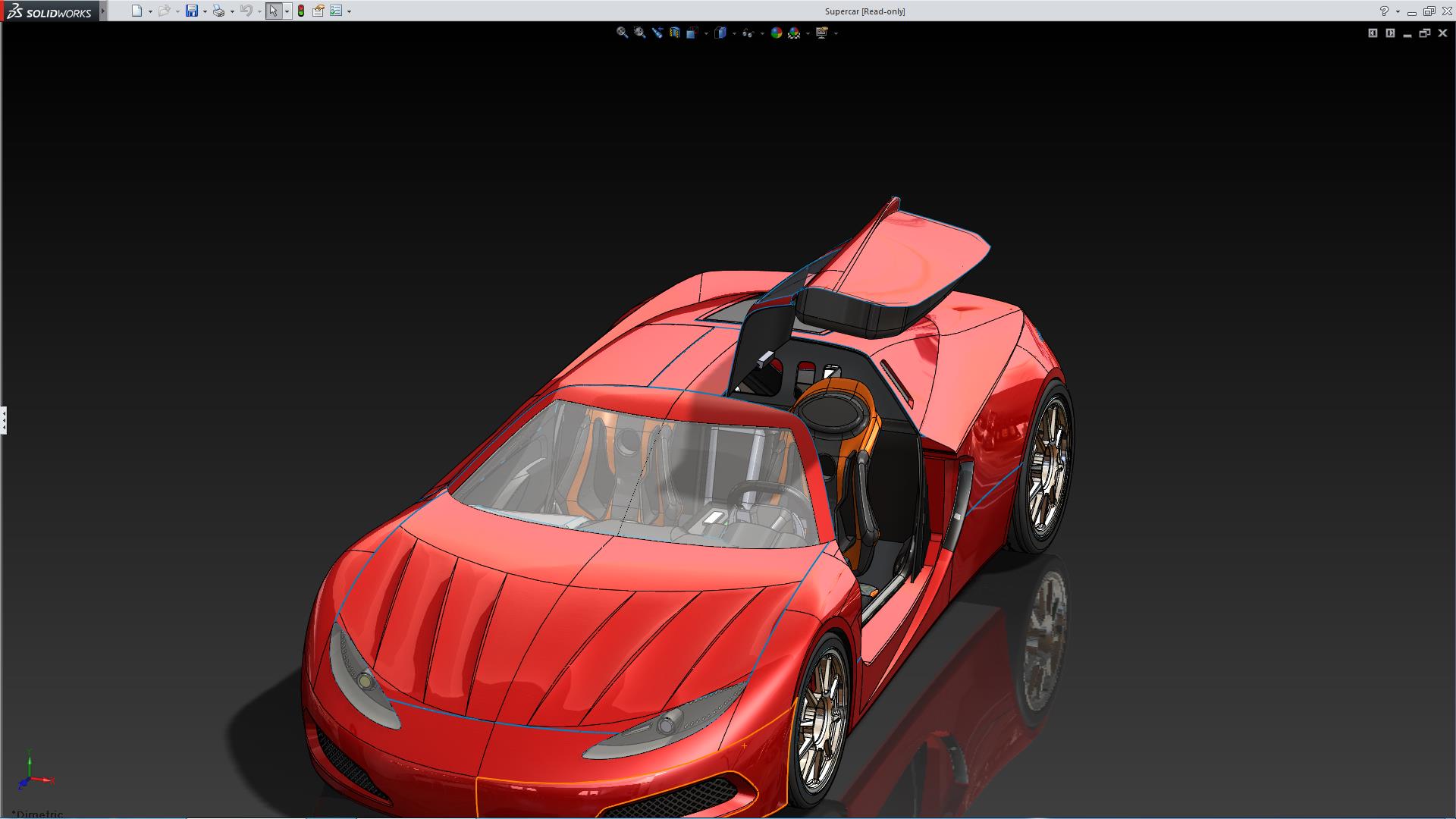Click the Previous View icon
This screenshot has width=1456, height=819.
pyautogui.click(x=657, y=33)
